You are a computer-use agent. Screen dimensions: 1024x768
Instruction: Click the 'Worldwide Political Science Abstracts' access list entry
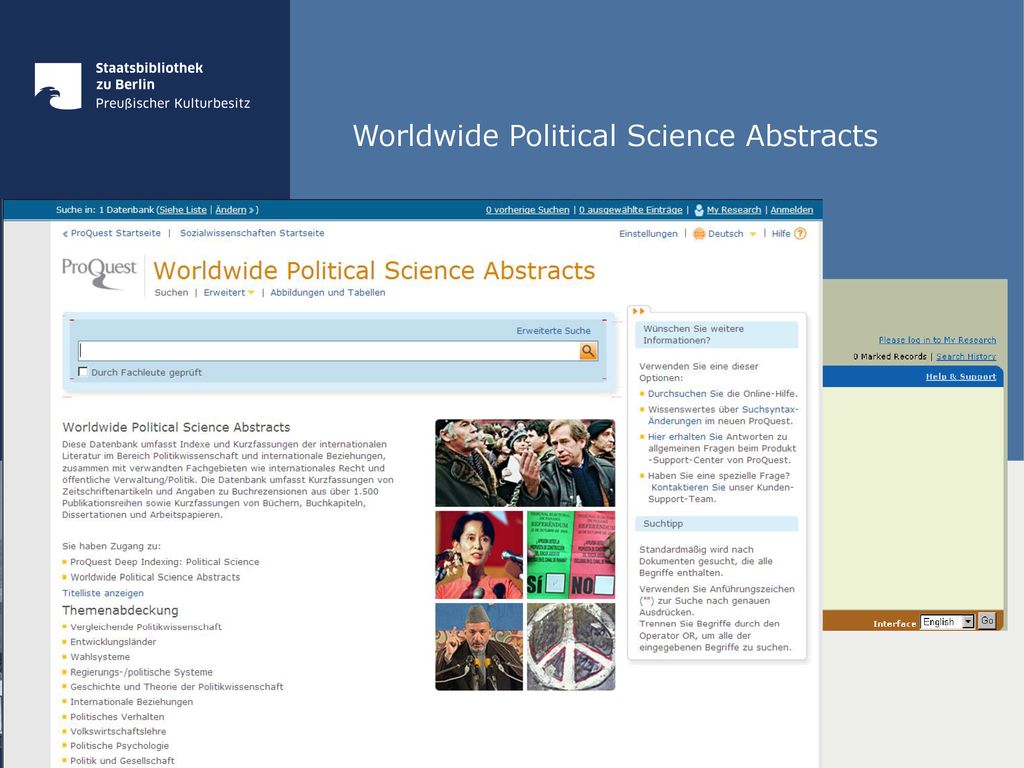pos(155,577)
